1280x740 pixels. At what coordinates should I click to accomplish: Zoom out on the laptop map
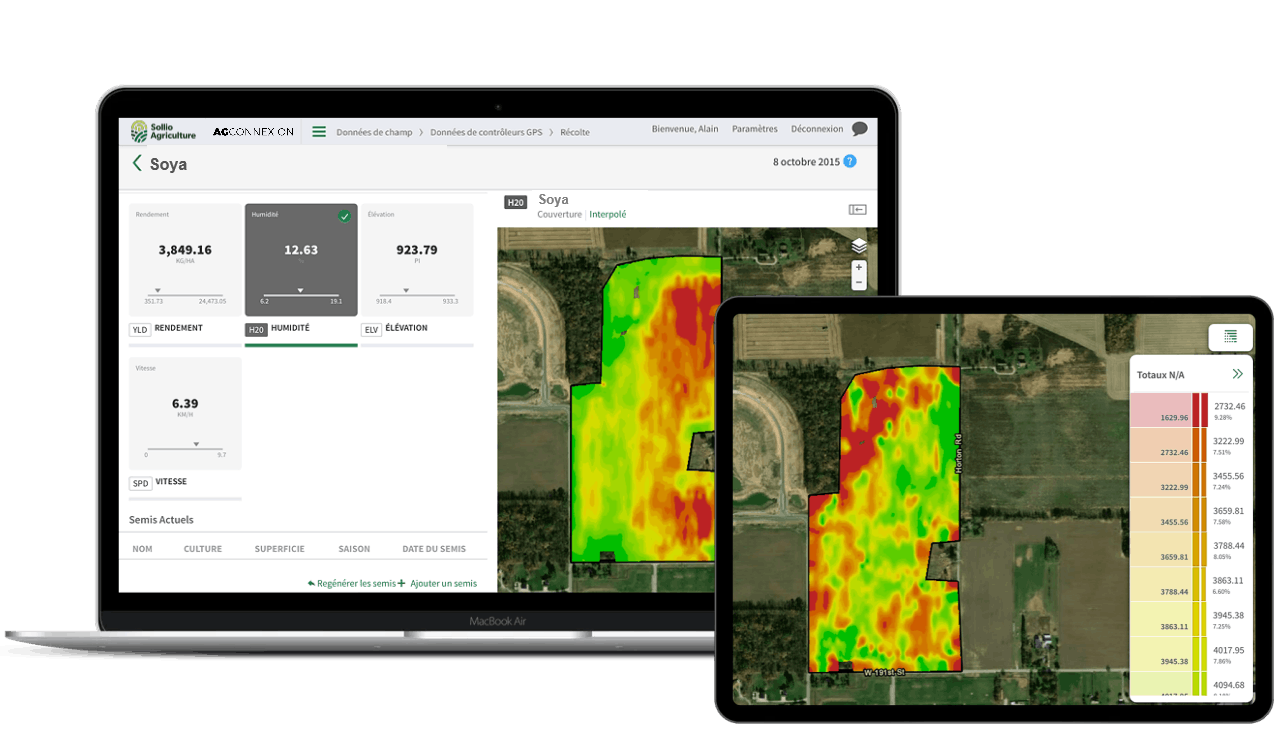click(858, 283)
